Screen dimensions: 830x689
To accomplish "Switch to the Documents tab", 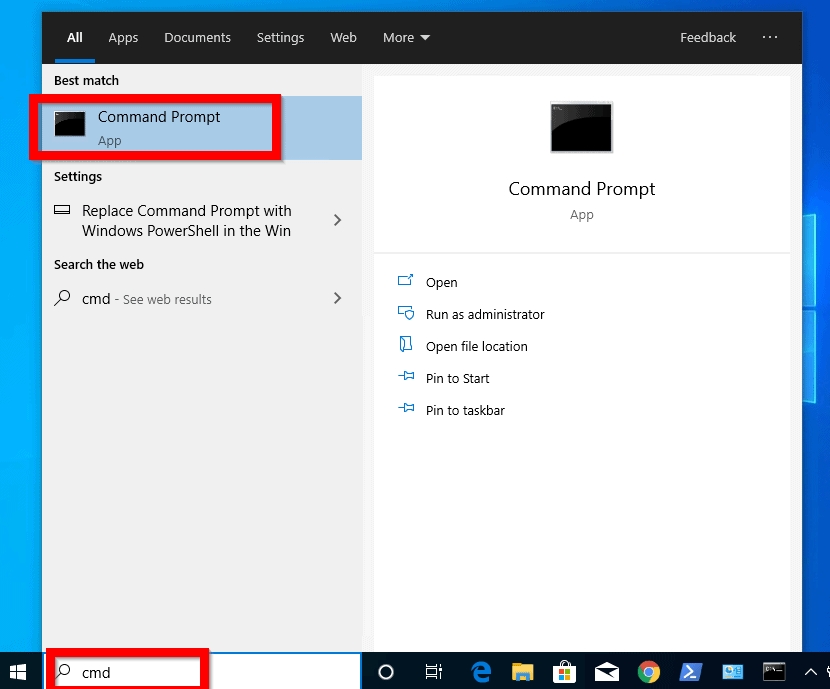I will [x=197, y=38].
